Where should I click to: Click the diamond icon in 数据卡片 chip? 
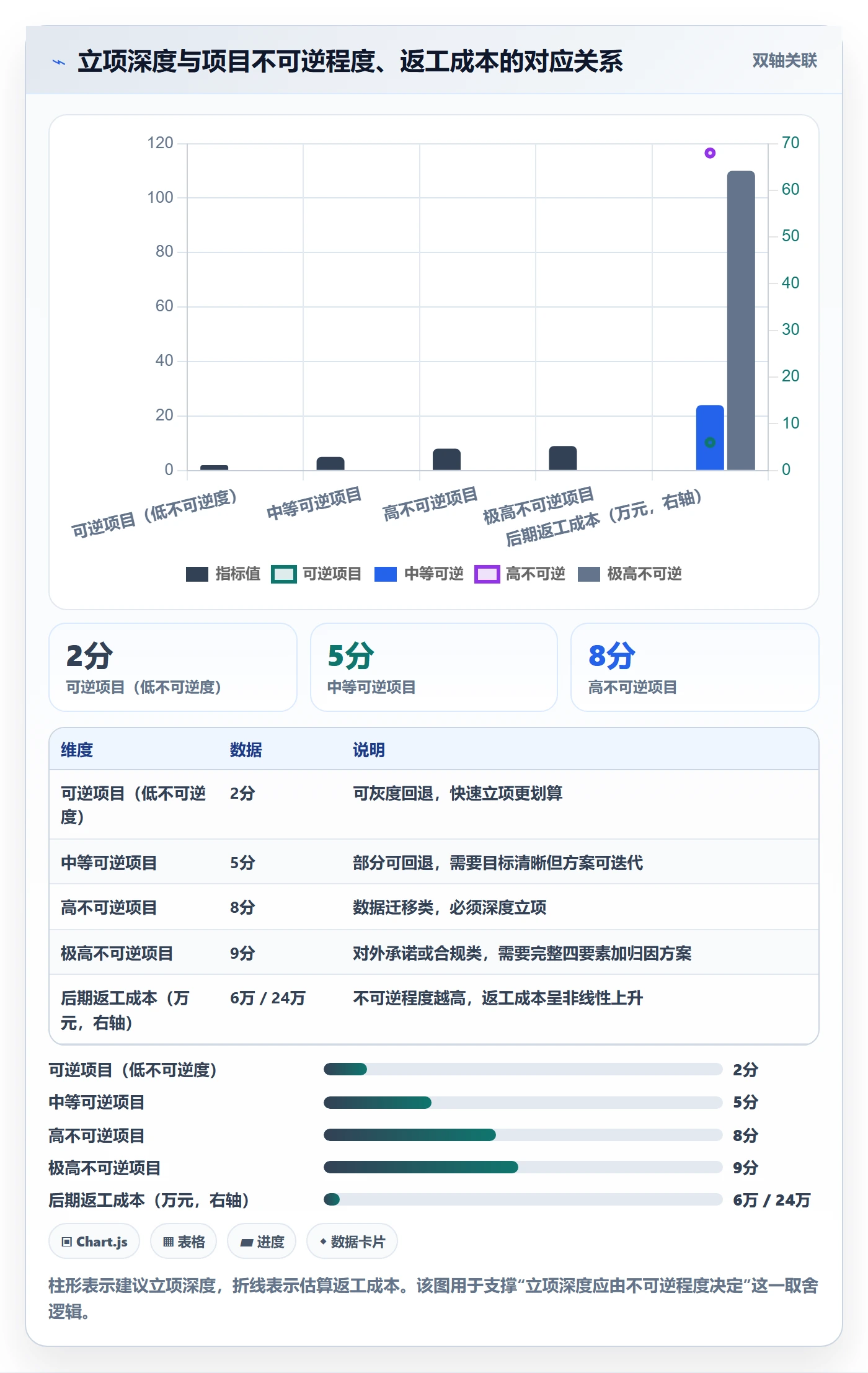tap(323, 1242)
